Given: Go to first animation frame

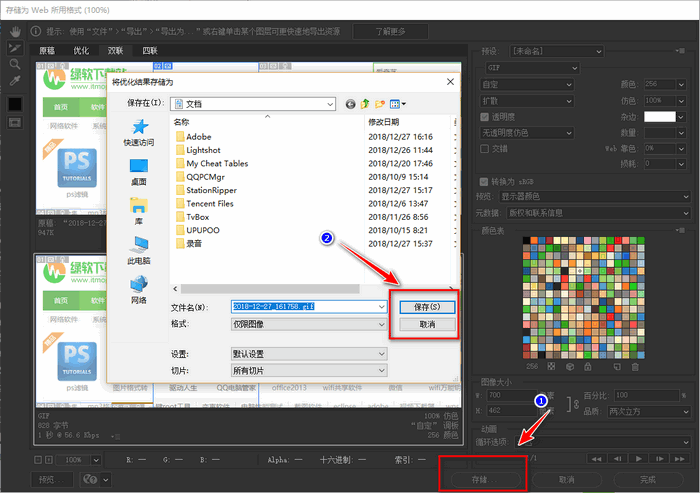Looking at the screenshot, I should (596, 459).
